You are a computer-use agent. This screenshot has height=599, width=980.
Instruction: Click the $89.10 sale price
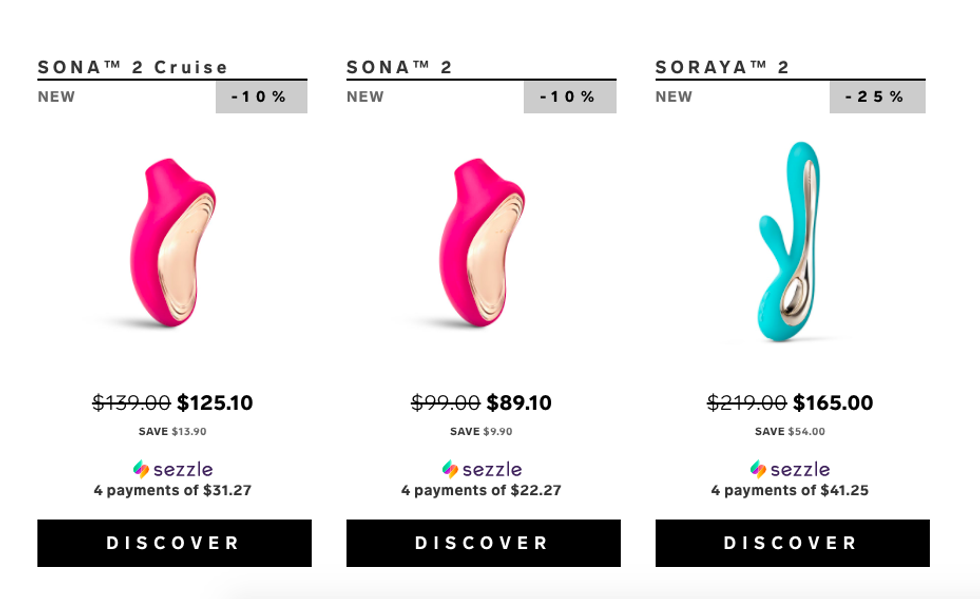pyautogui.click(x=519, y=403)
